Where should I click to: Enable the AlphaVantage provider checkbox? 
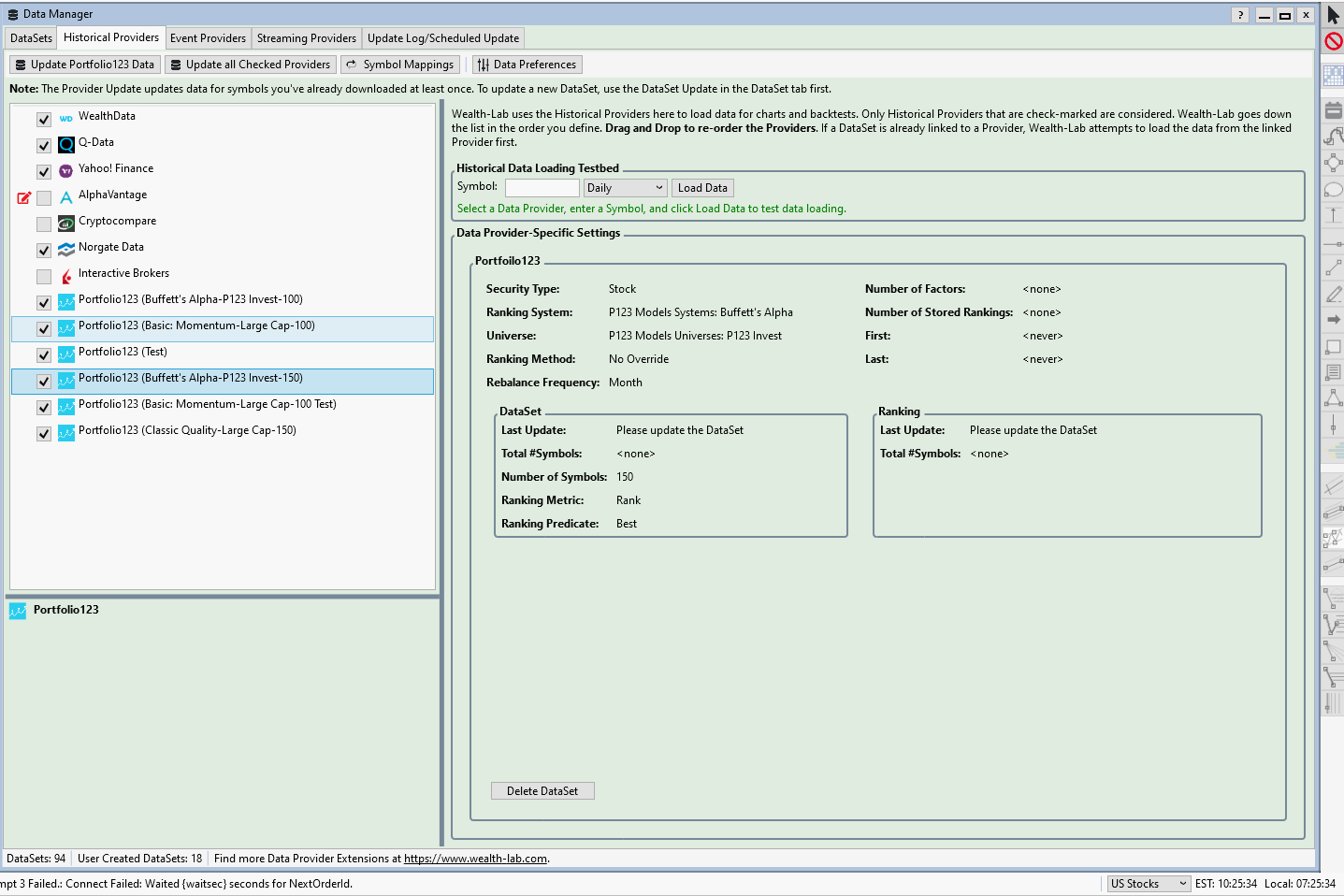coord(44,198)
